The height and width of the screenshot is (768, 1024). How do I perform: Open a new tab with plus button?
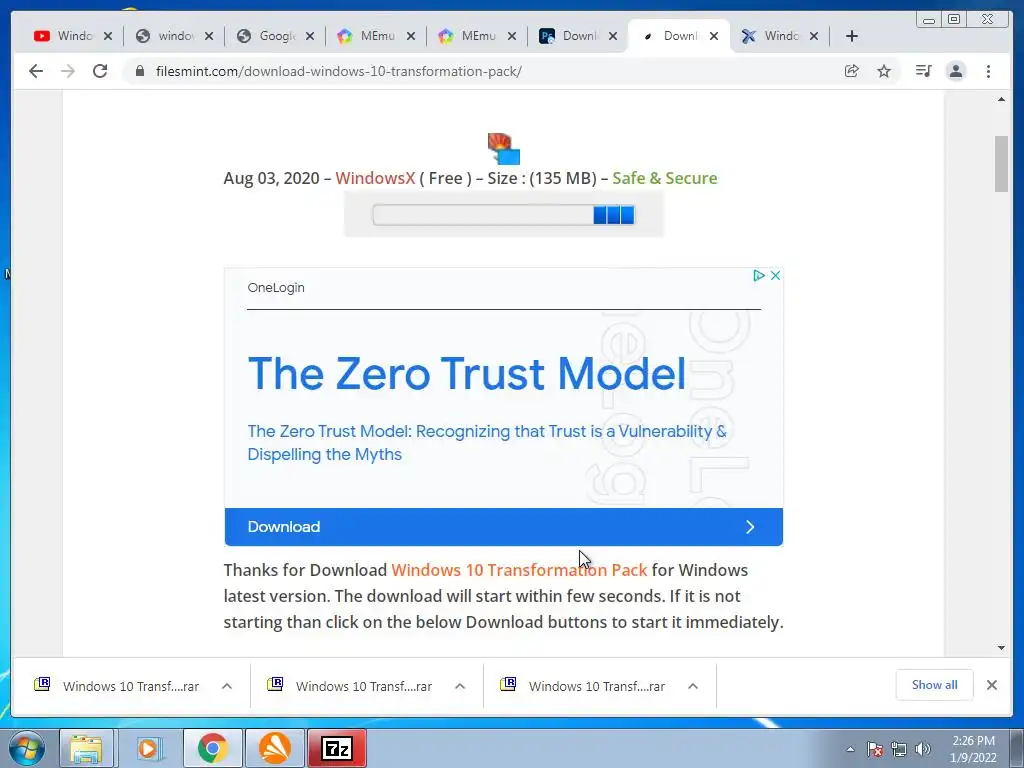click(x=852, y=36)
